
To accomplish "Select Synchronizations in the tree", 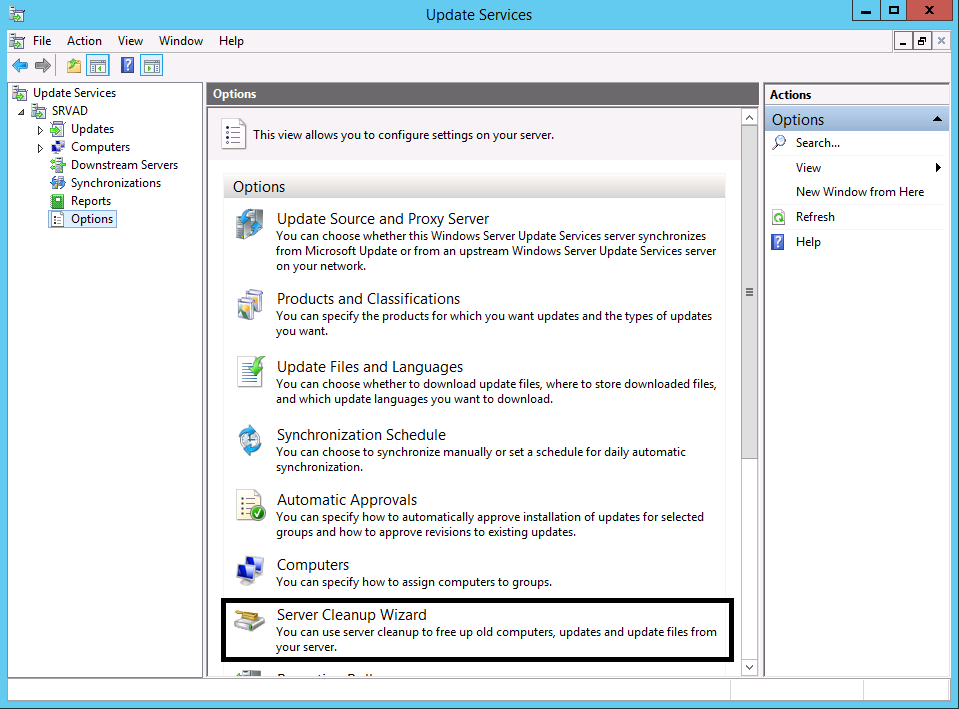I will [116, 183].
